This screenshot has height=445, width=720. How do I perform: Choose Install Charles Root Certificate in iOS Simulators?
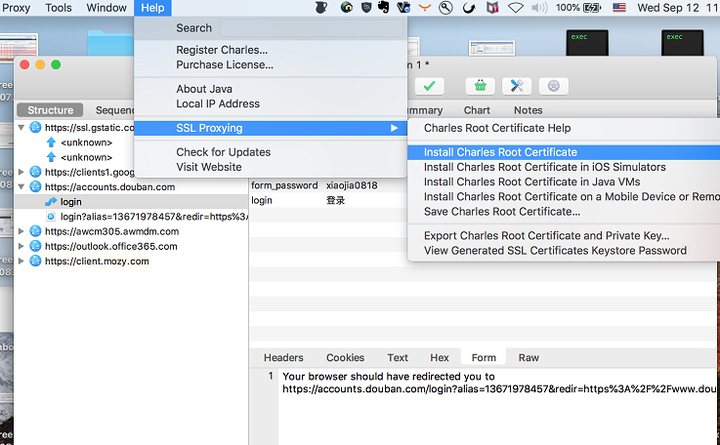[x=563, y=167]
